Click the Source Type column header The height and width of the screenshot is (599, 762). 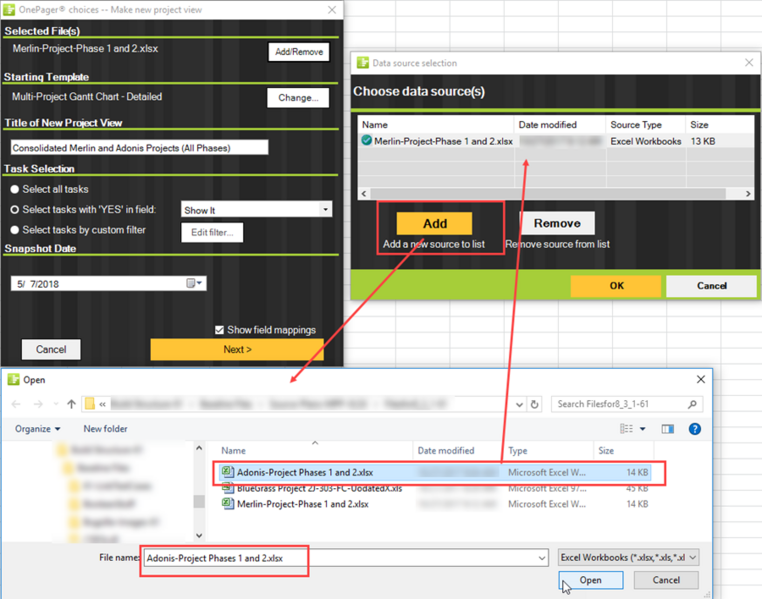click(x=636, y=125)
